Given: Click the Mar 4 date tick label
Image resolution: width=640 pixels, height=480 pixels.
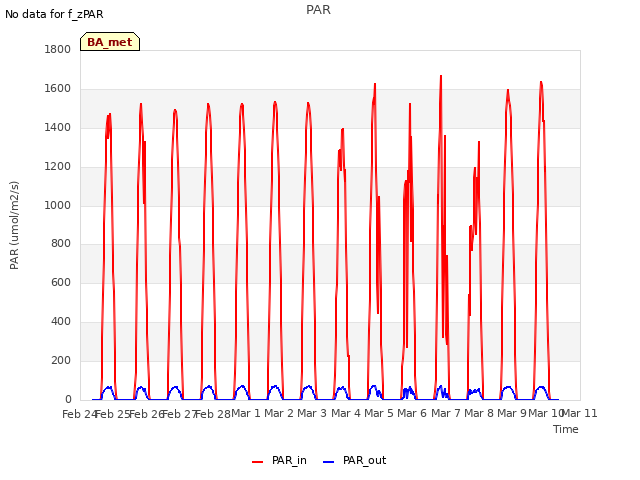Looking at the screenshot, I should pyautogui.click(x=346, y=413).
